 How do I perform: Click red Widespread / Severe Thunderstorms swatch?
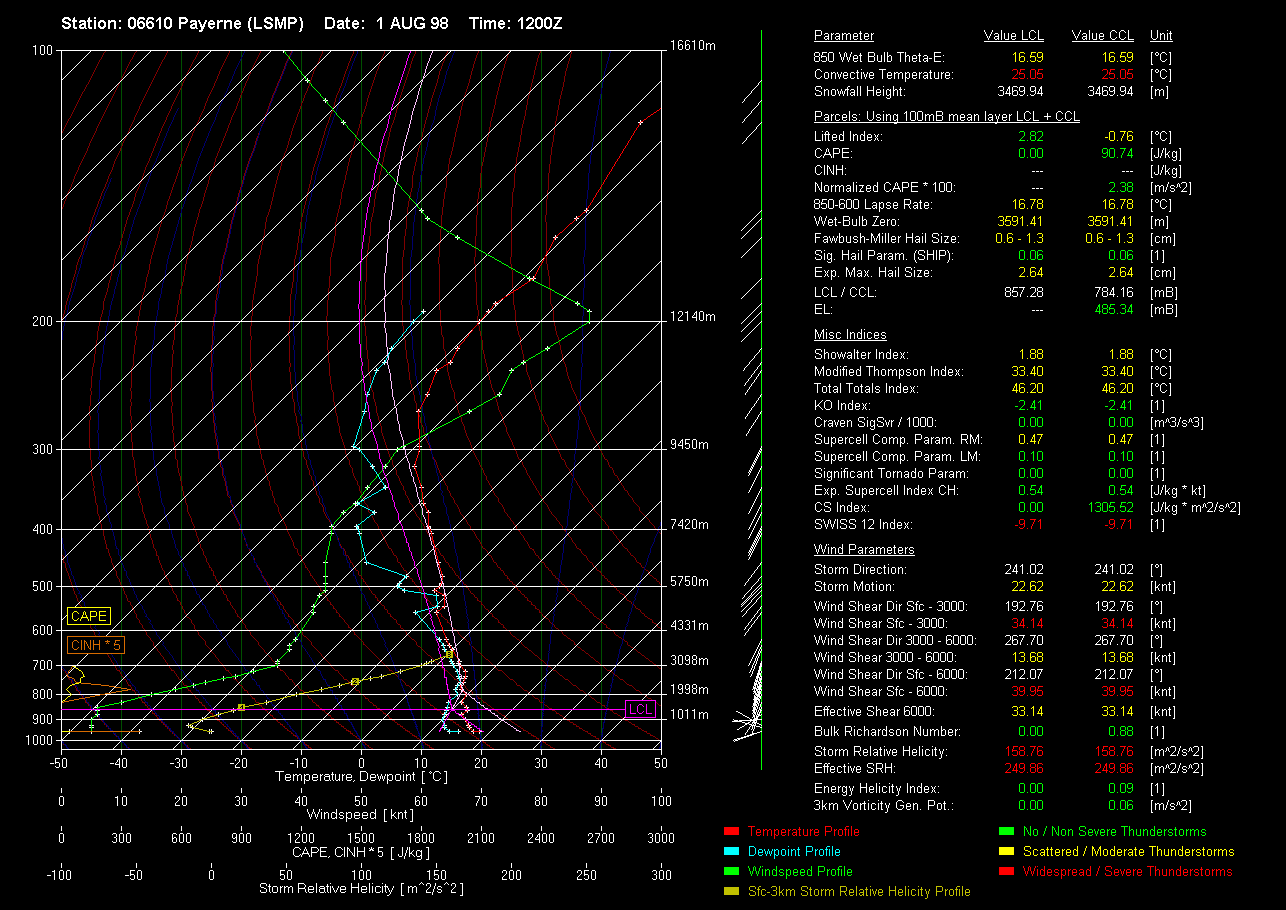click(x=1006, y=872)
